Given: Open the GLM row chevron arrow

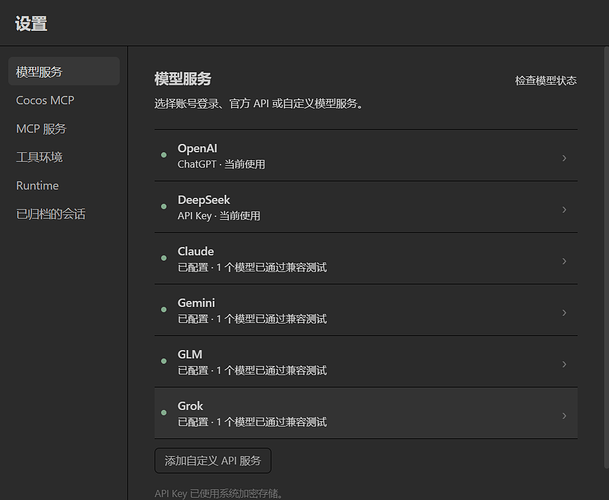Looking at the screenshot, I should (564, 364).
